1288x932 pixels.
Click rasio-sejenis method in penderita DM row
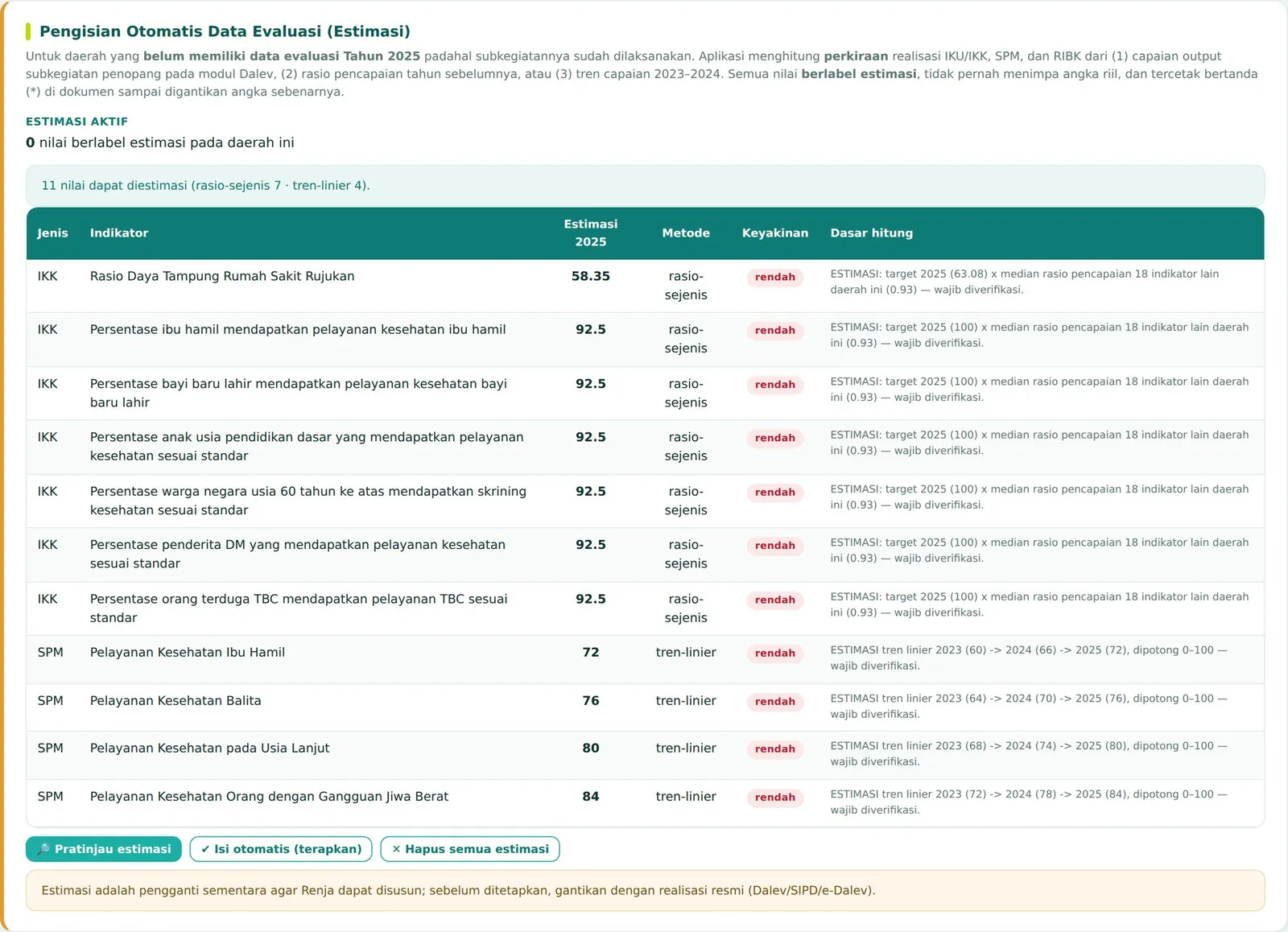tap(686, 554)
